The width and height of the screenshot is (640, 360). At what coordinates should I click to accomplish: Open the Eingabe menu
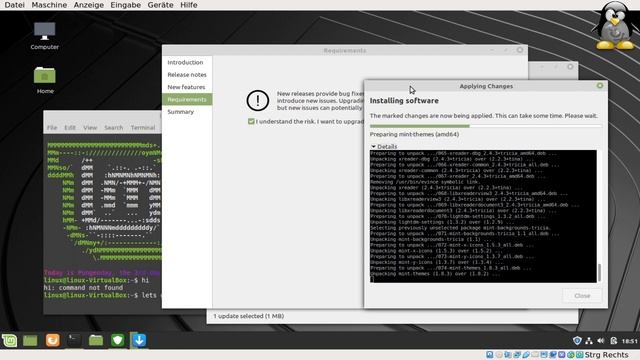pyautogui.click(x=125, y=5)
